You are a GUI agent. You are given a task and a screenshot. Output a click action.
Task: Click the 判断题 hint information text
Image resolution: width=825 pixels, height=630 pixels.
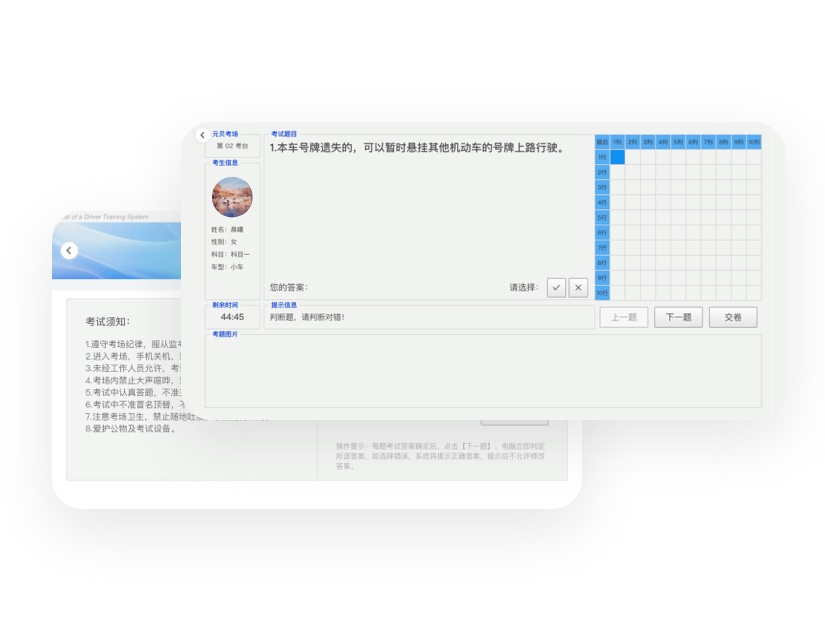(x=307, y=317)
